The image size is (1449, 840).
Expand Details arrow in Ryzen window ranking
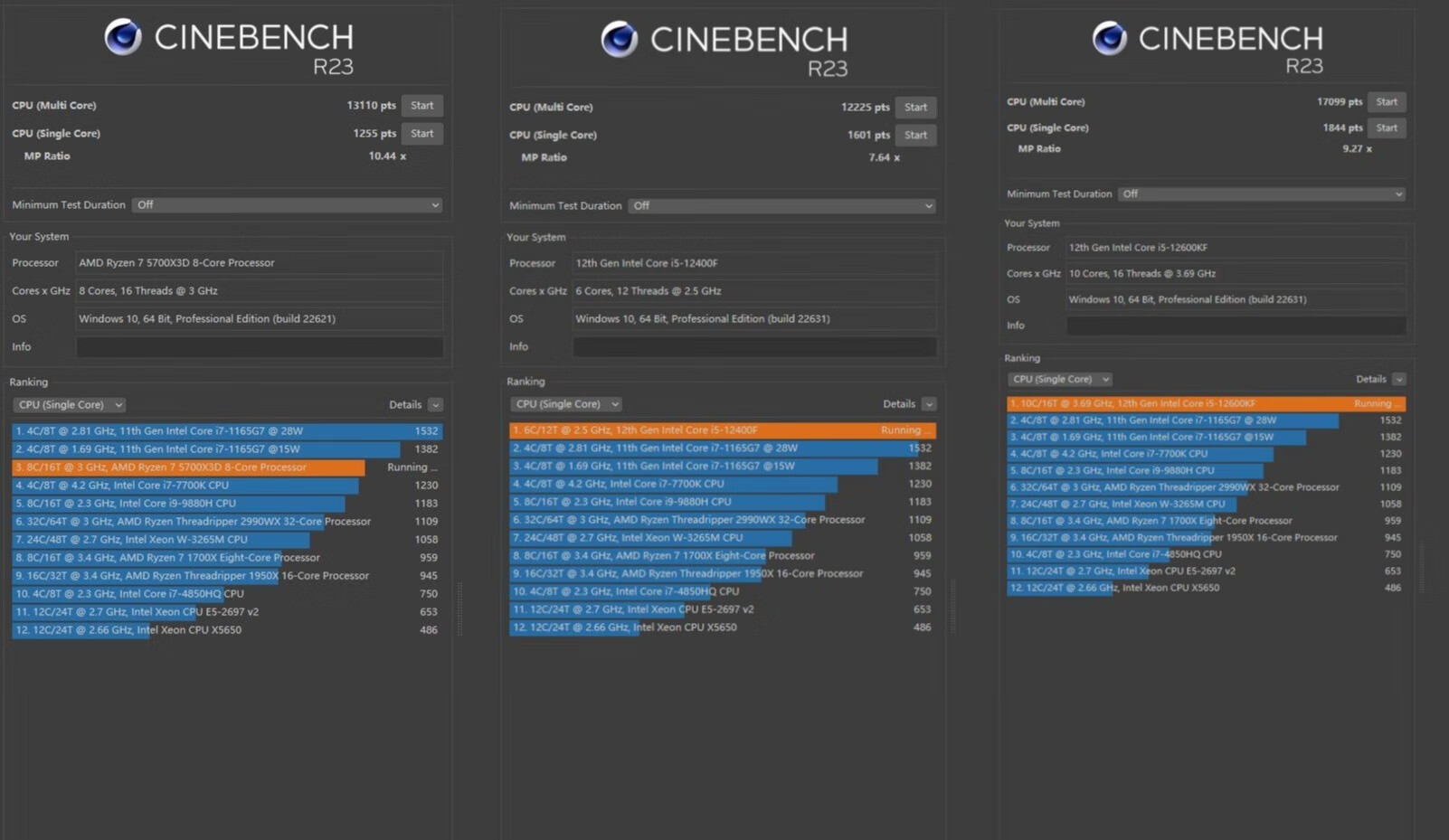coord(435,405)
